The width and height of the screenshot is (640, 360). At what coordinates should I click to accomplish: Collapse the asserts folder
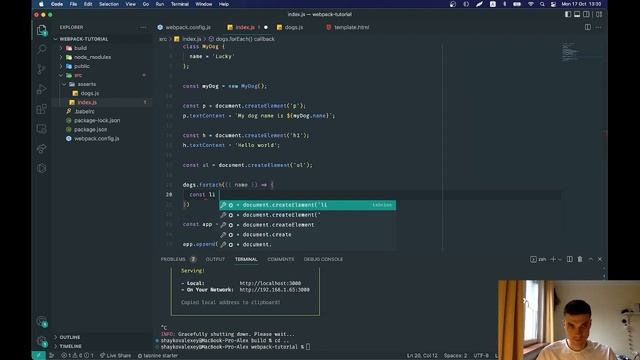point(87,84)
